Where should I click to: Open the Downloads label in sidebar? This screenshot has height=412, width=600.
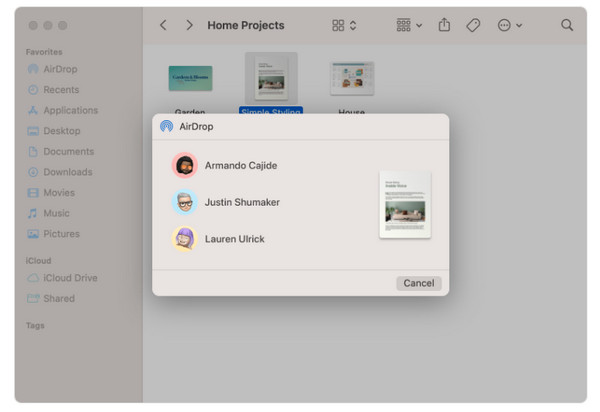pyautogui.click(x=68, y=172)
